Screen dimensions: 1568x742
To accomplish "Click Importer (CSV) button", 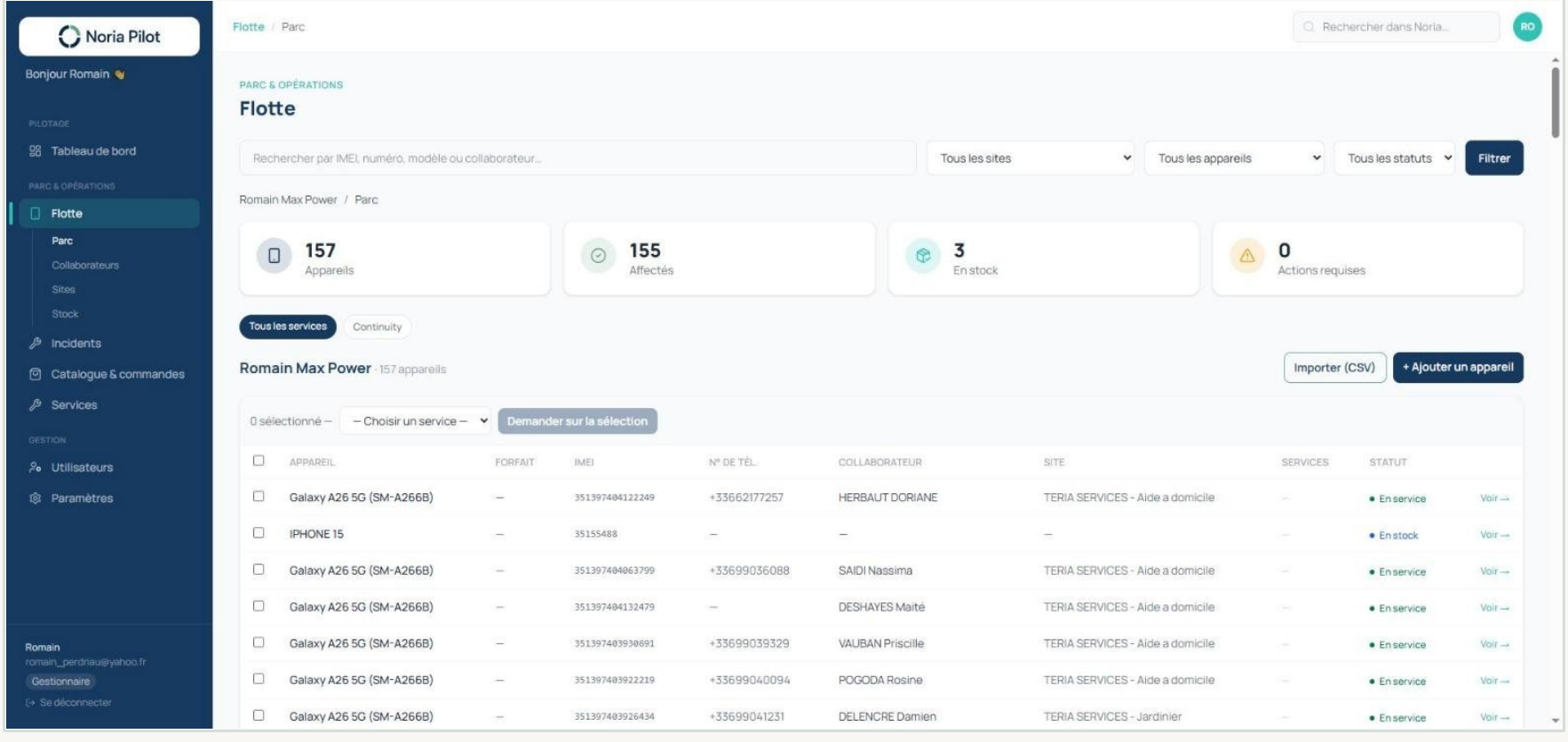I will (x=1334, y=368).
